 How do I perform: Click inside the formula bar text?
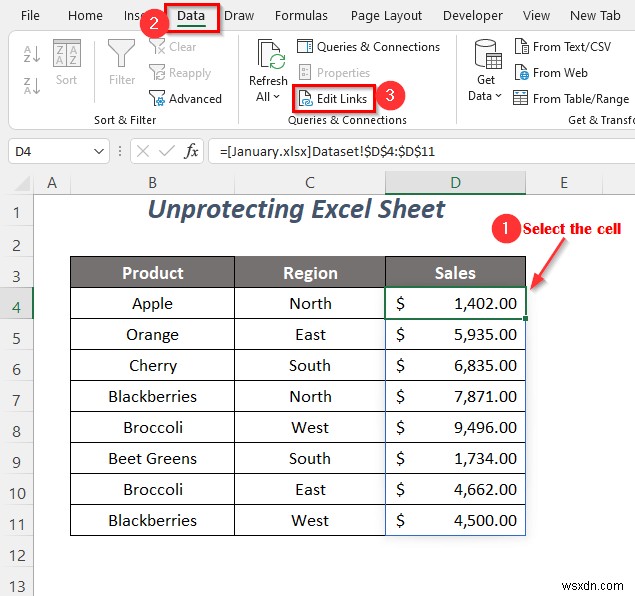click(x=327, y=151)
